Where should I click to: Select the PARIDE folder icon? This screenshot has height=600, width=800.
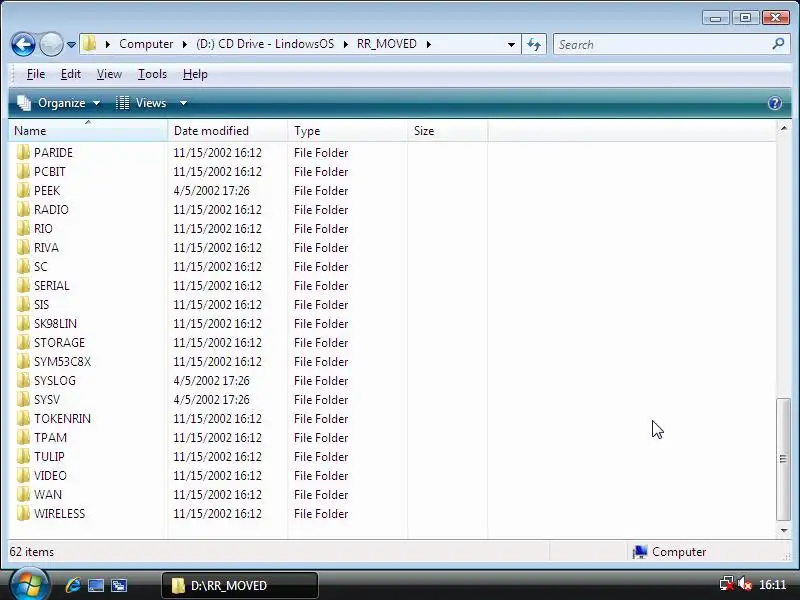click(23, 153)
